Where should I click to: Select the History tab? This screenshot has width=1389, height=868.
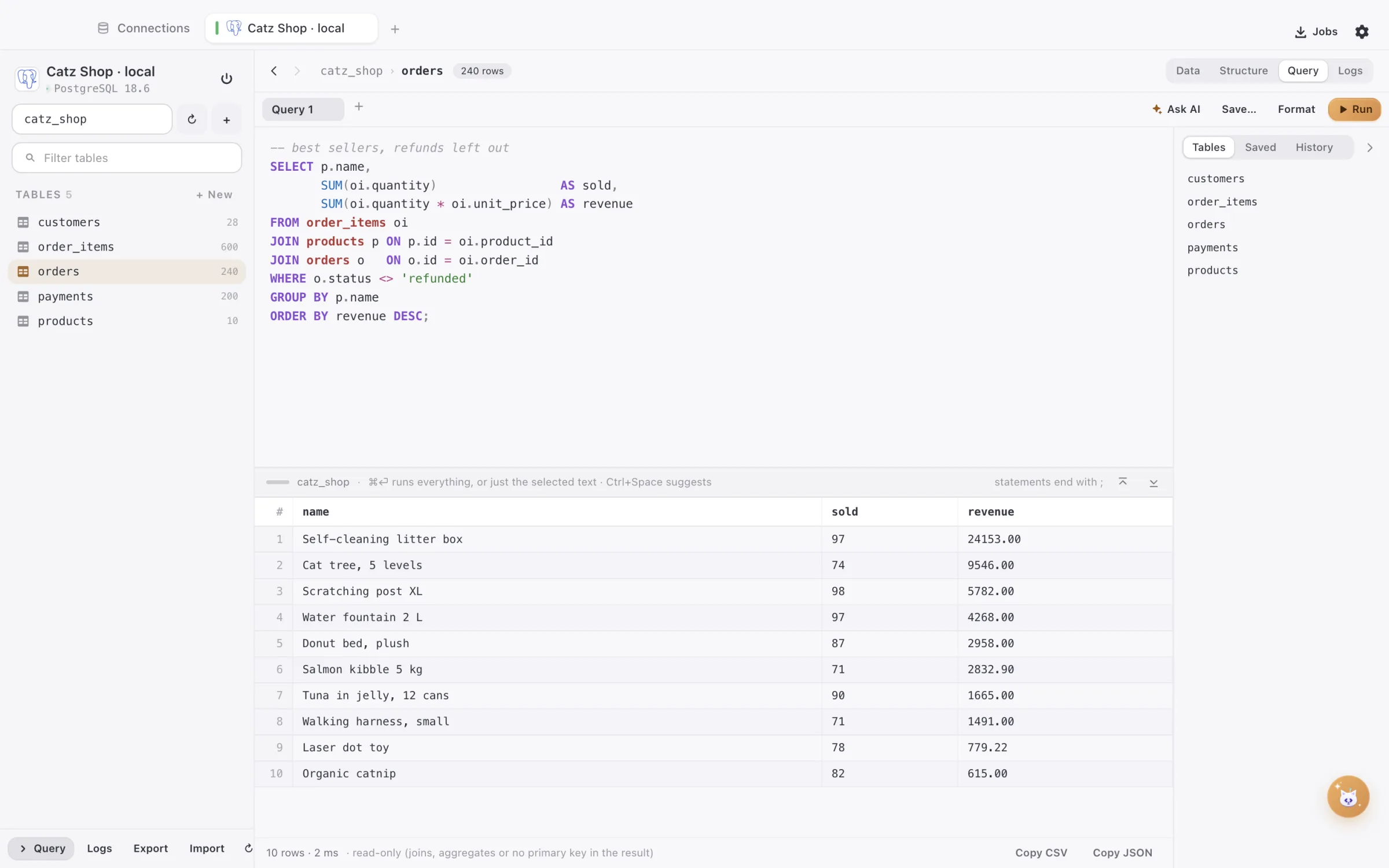coord(1314,148)
